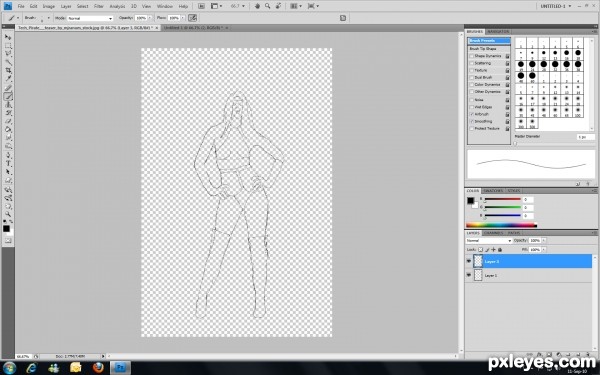Select the Move tool in the toolbox

pos(8,37)
